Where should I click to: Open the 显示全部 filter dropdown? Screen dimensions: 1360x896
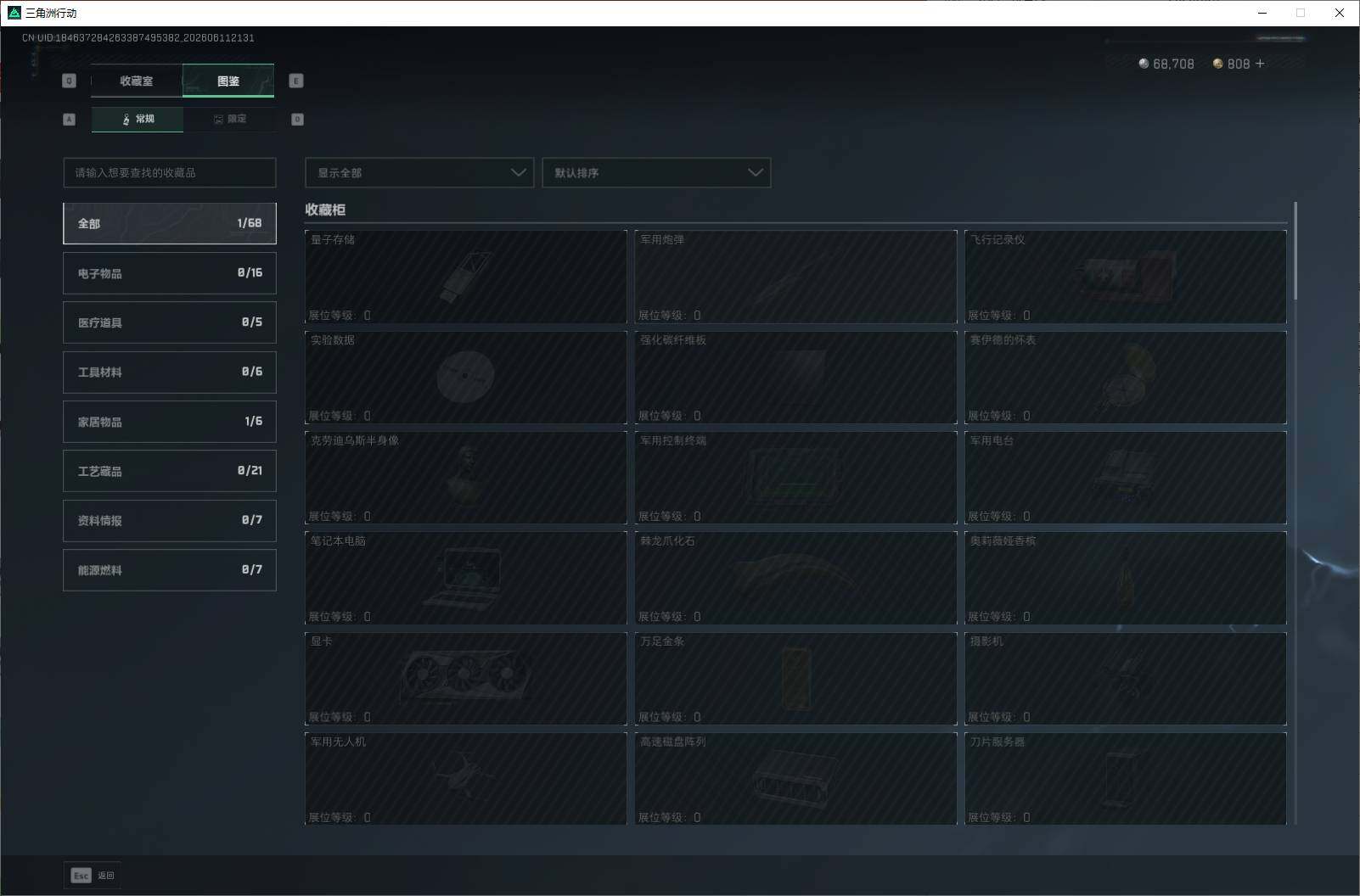click(419, 172)
